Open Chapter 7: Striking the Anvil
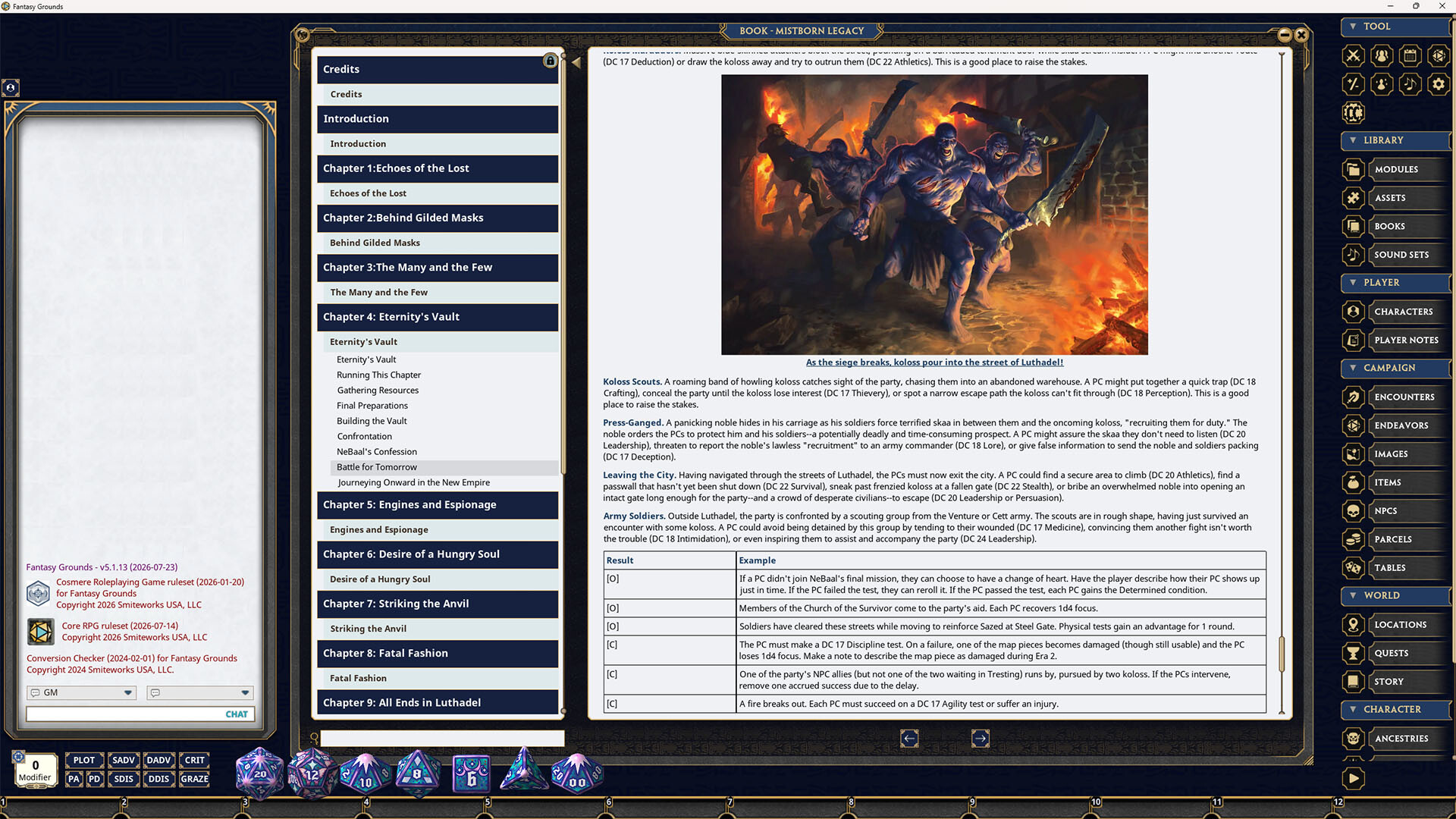1456x819 pixels. coord(438,604)
